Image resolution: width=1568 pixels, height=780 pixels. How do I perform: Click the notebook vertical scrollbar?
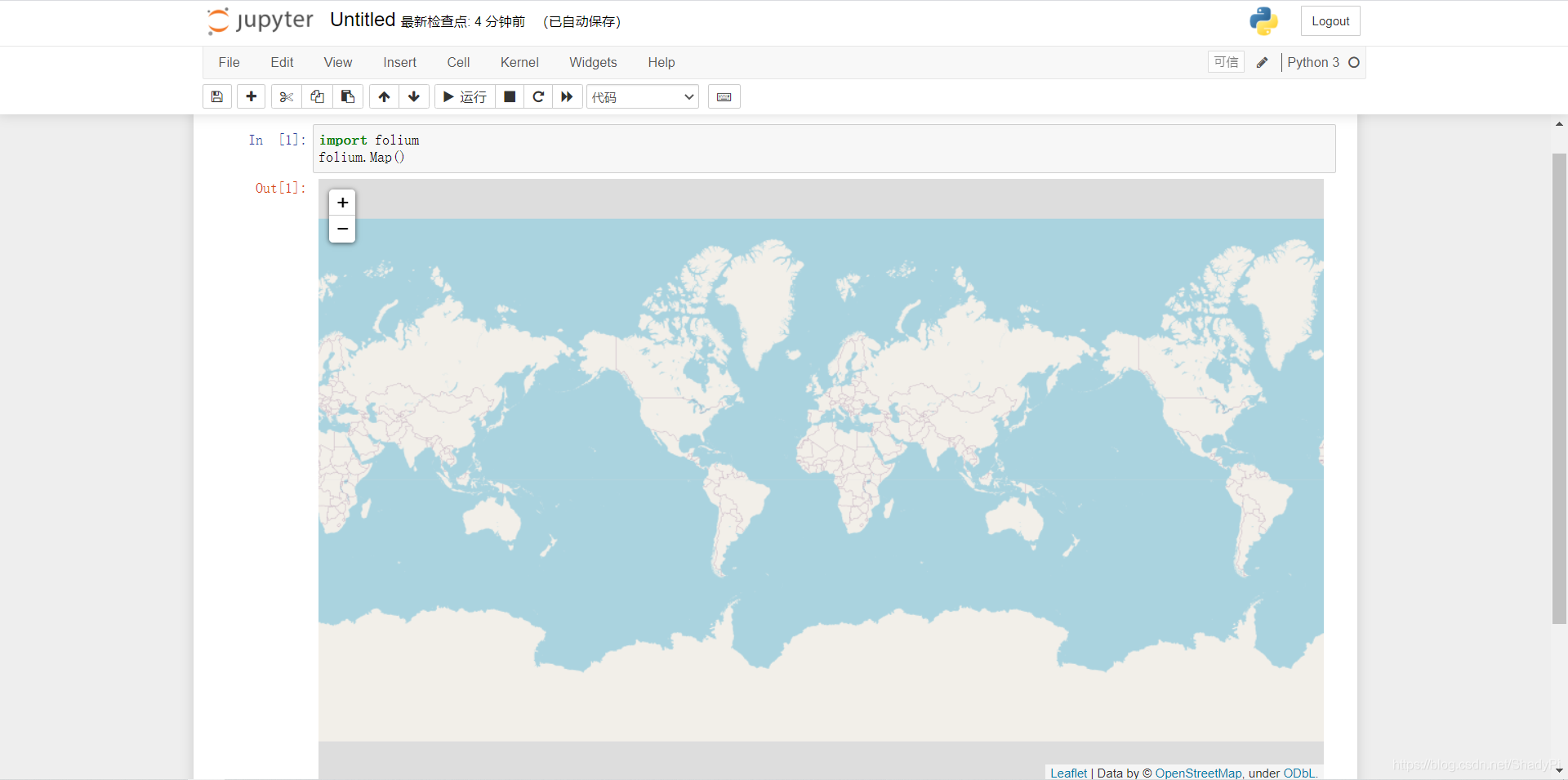click(1559, 388)
